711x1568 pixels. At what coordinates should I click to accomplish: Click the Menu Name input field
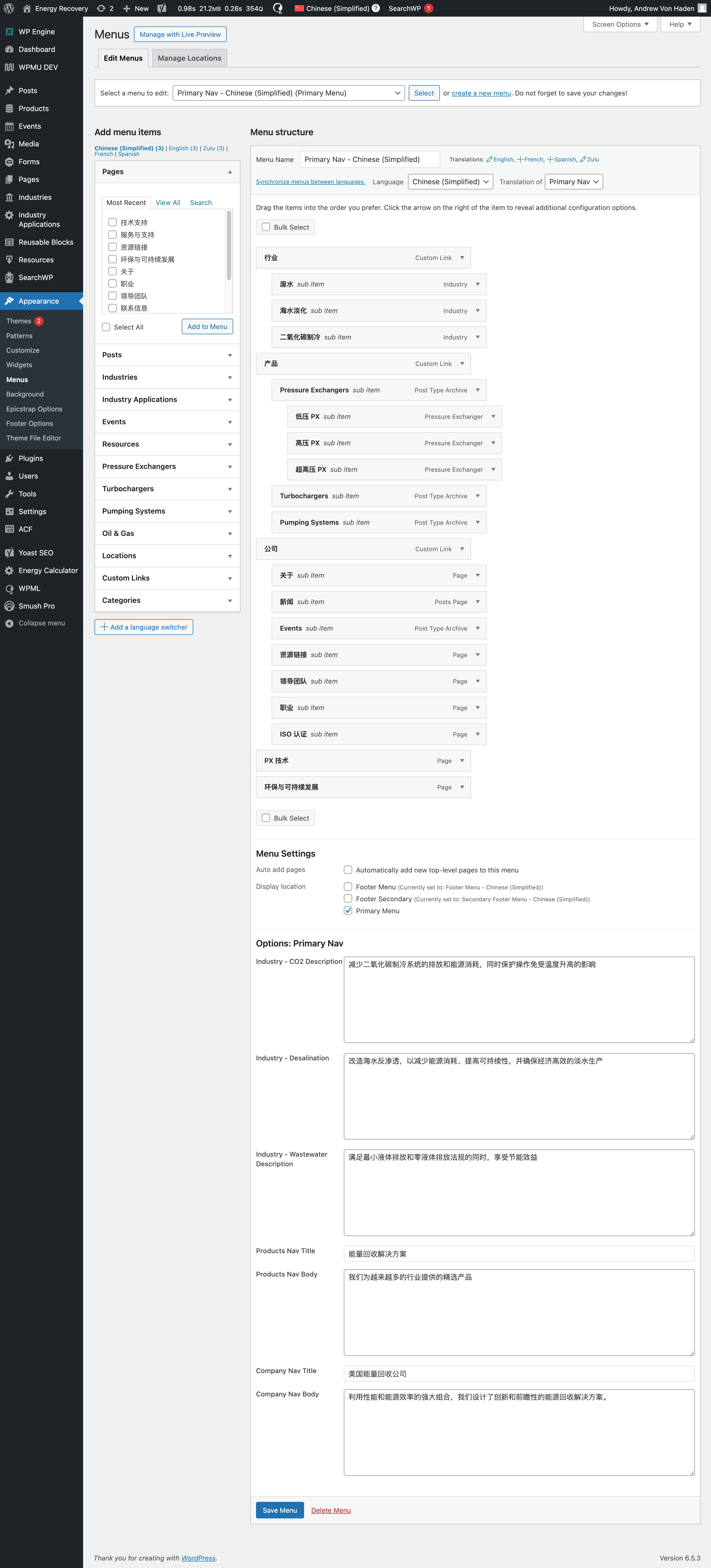(369, 160)
